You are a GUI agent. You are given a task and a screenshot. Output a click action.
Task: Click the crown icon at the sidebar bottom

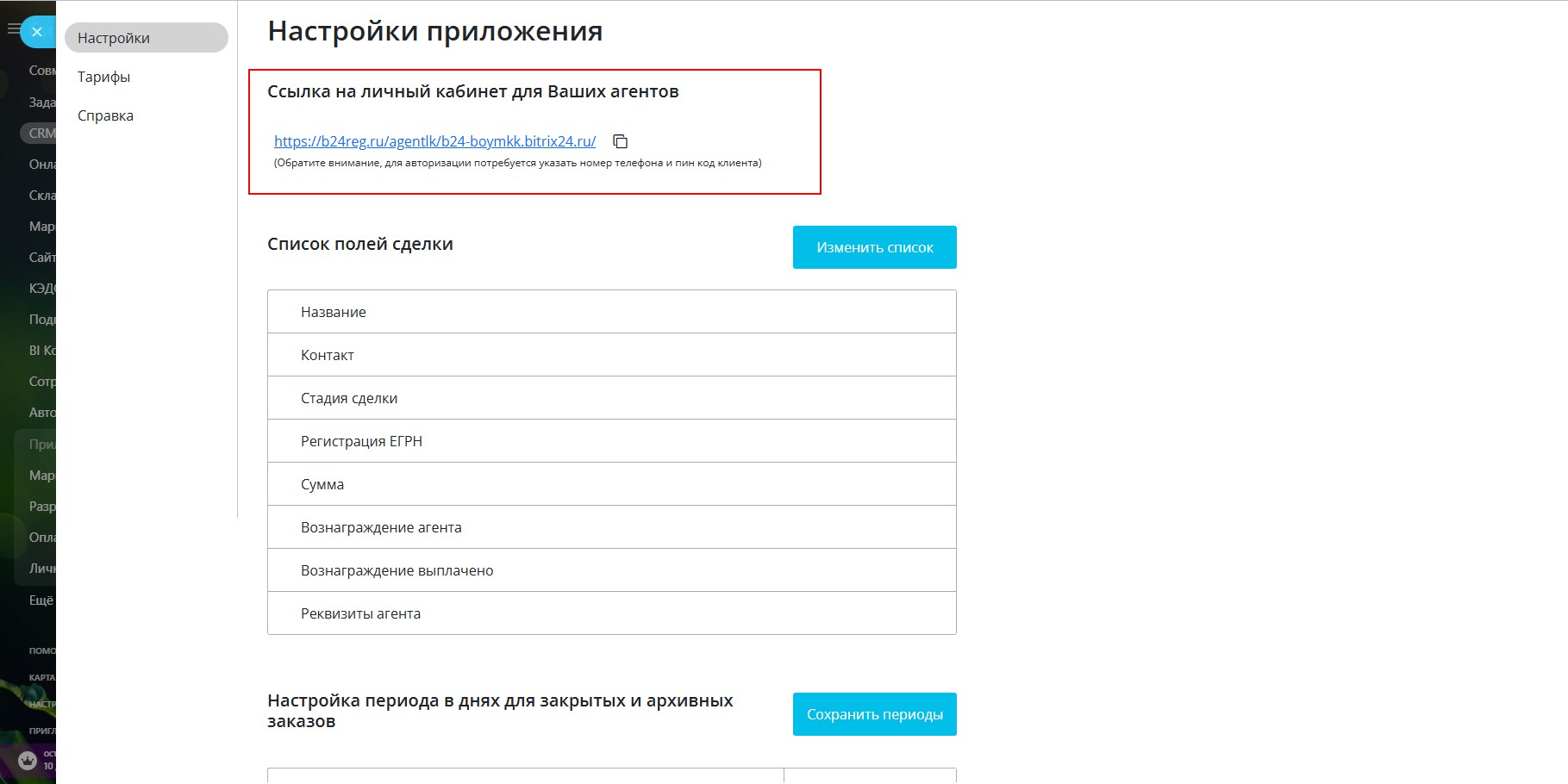click(28, 761)
